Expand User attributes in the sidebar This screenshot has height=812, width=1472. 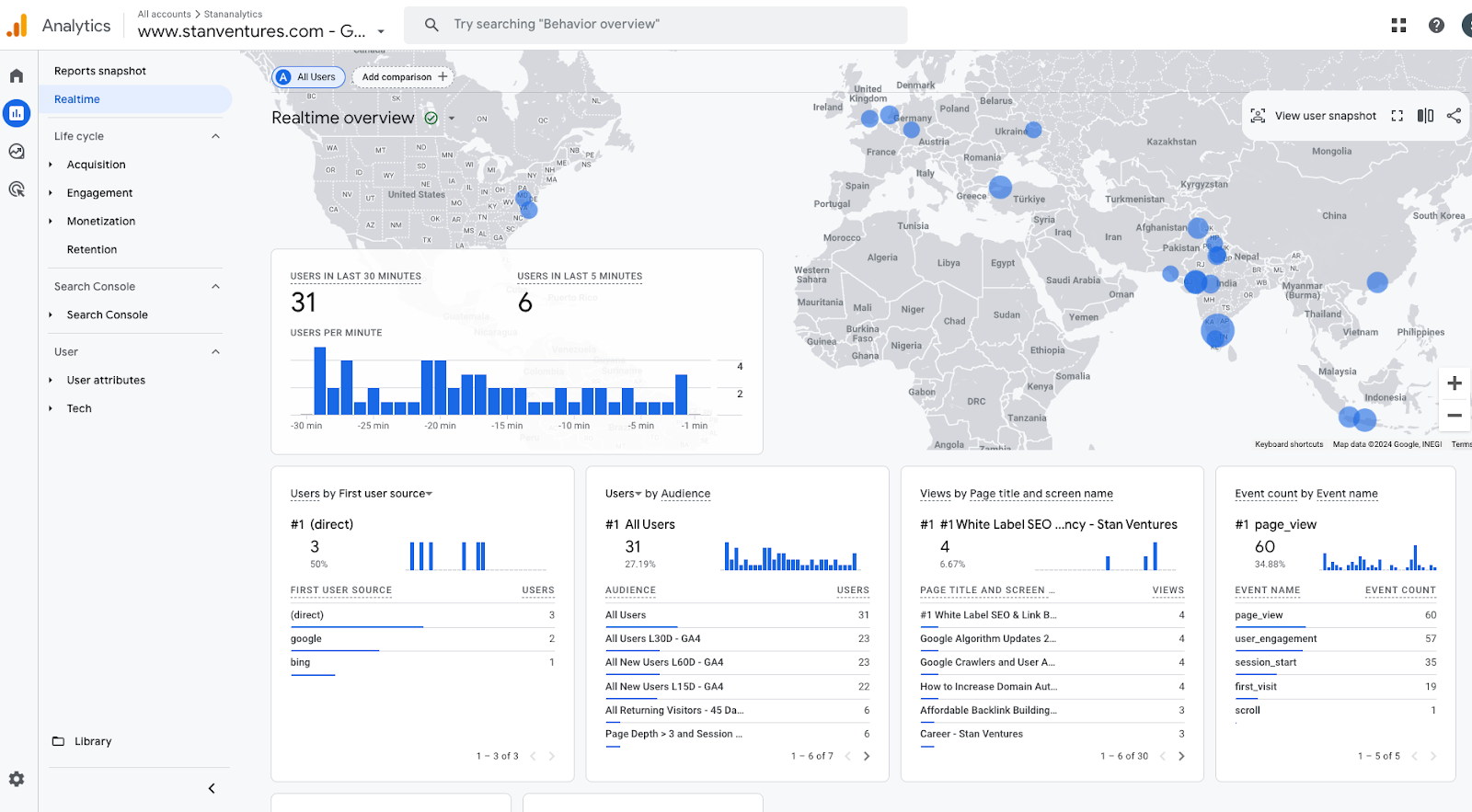pyautogui.click(x=51, y=380)
